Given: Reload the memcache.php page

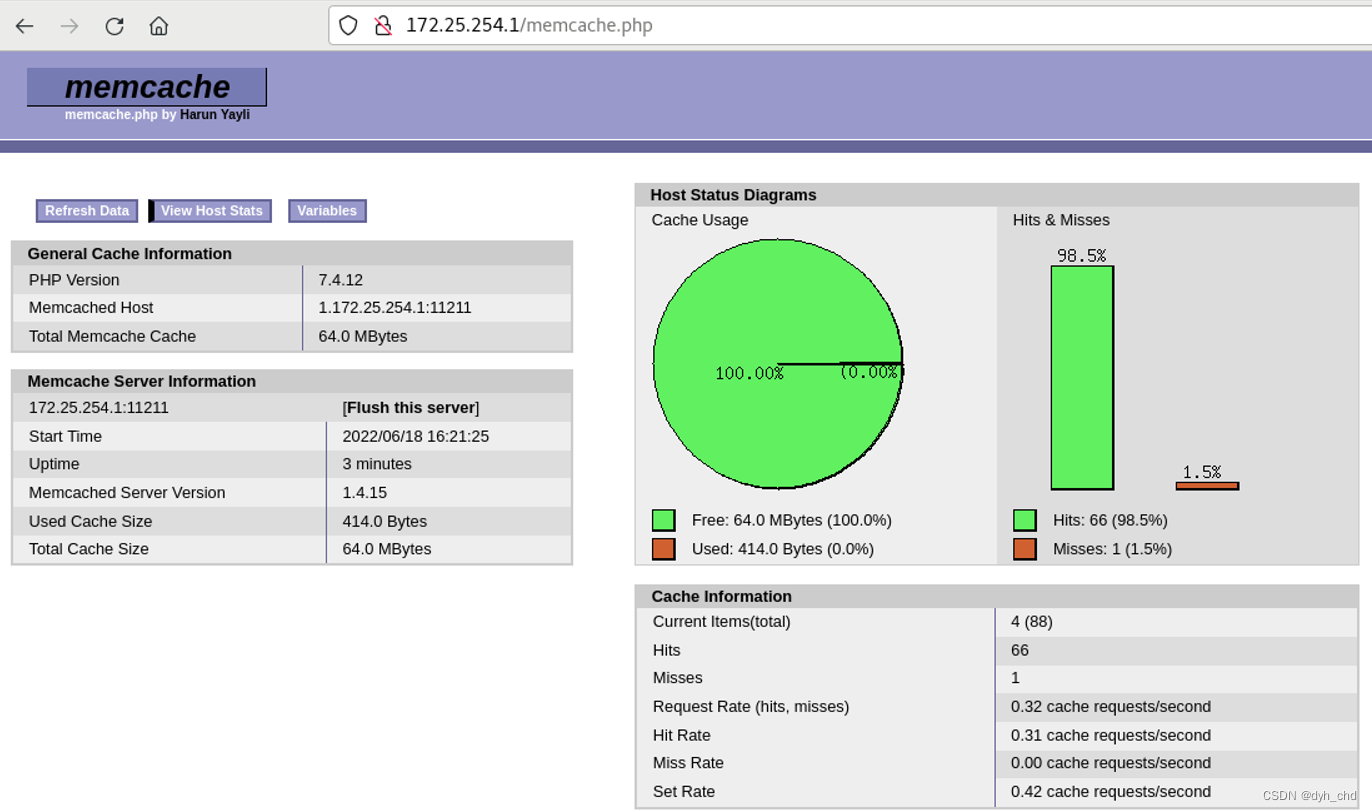Looking at the screenshot, I should (x=113, y=26).
